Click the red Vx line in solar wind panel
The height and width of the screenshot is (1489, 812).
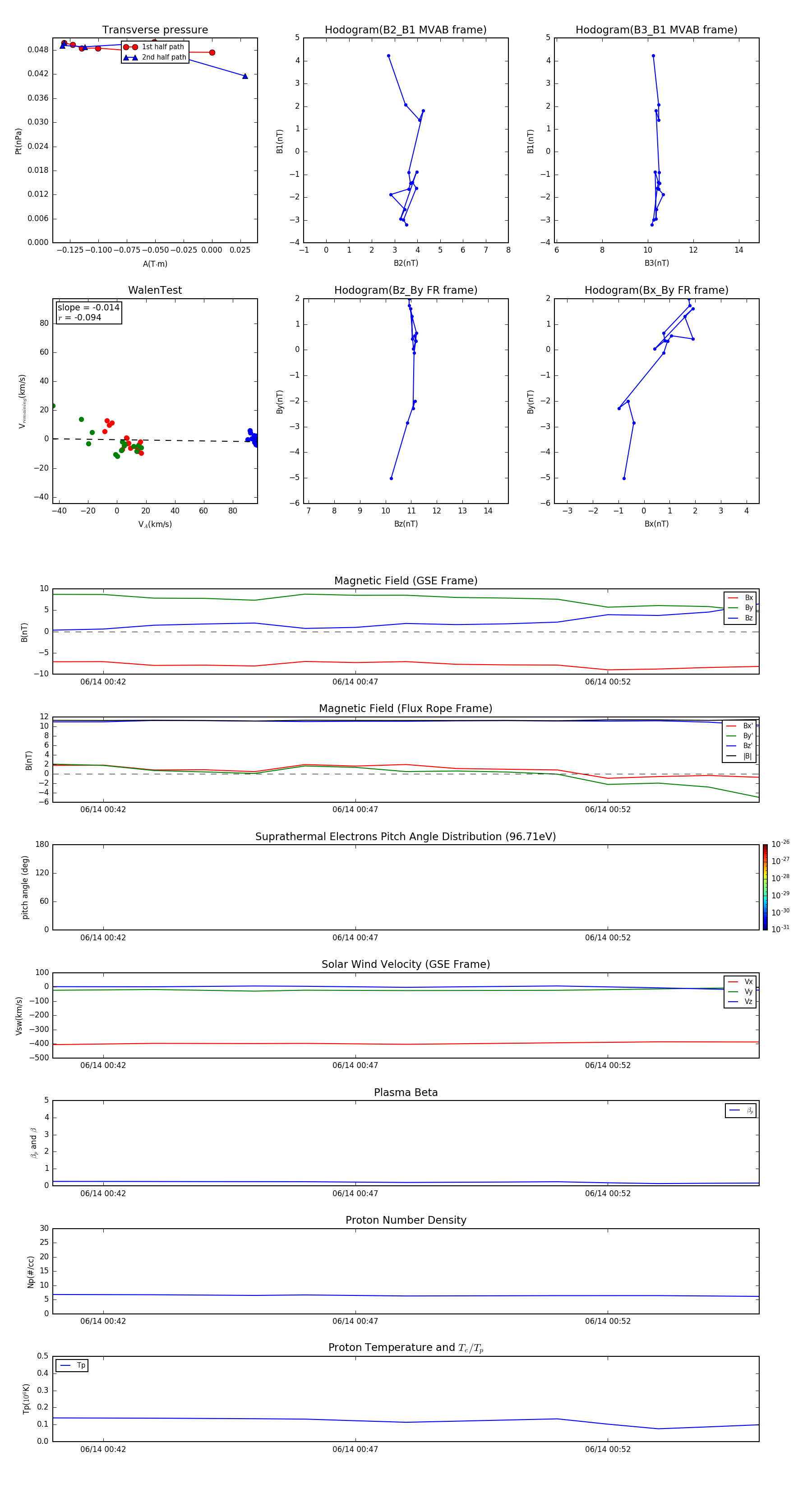tap(405, 1044)
